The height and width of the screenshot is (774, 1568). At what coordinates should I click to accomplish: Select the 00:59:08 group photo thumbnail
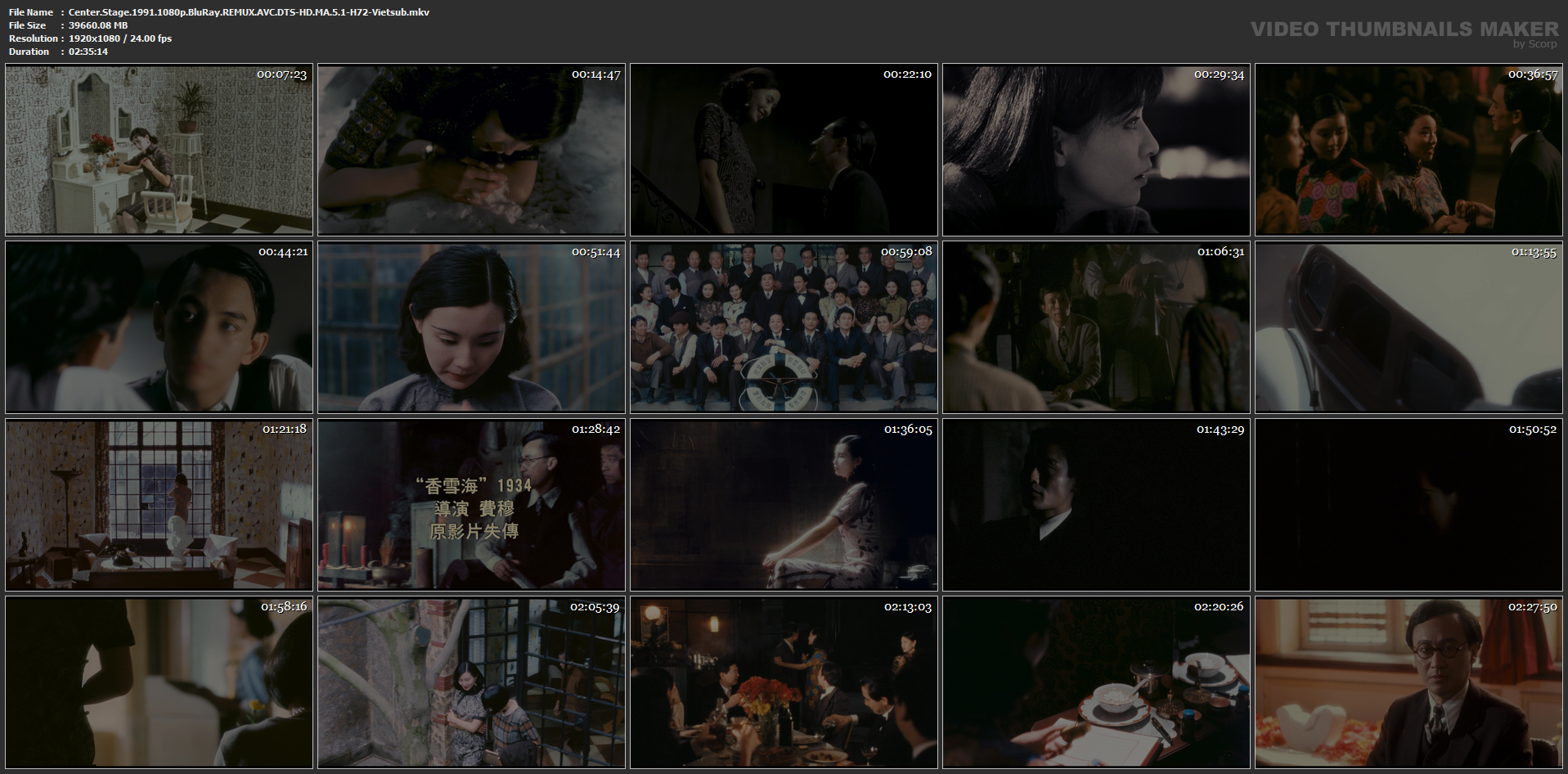[784, 327]
